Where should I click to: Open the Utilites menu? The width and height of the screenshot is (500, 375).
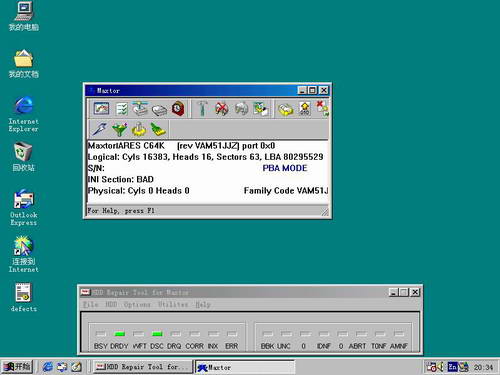(x=173, y=304)
